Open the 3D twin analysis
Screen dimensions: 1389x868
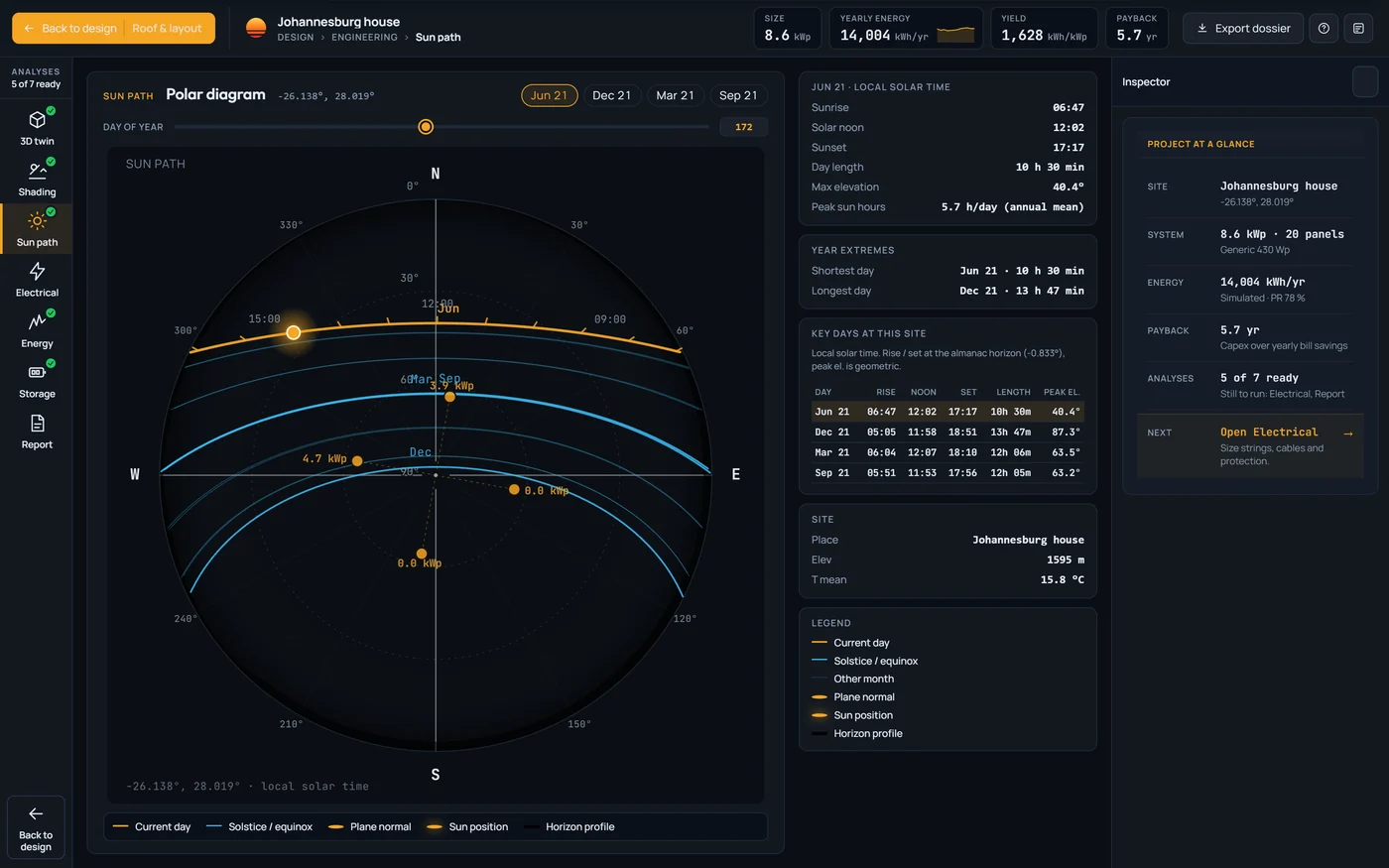(x=37, y=127)
